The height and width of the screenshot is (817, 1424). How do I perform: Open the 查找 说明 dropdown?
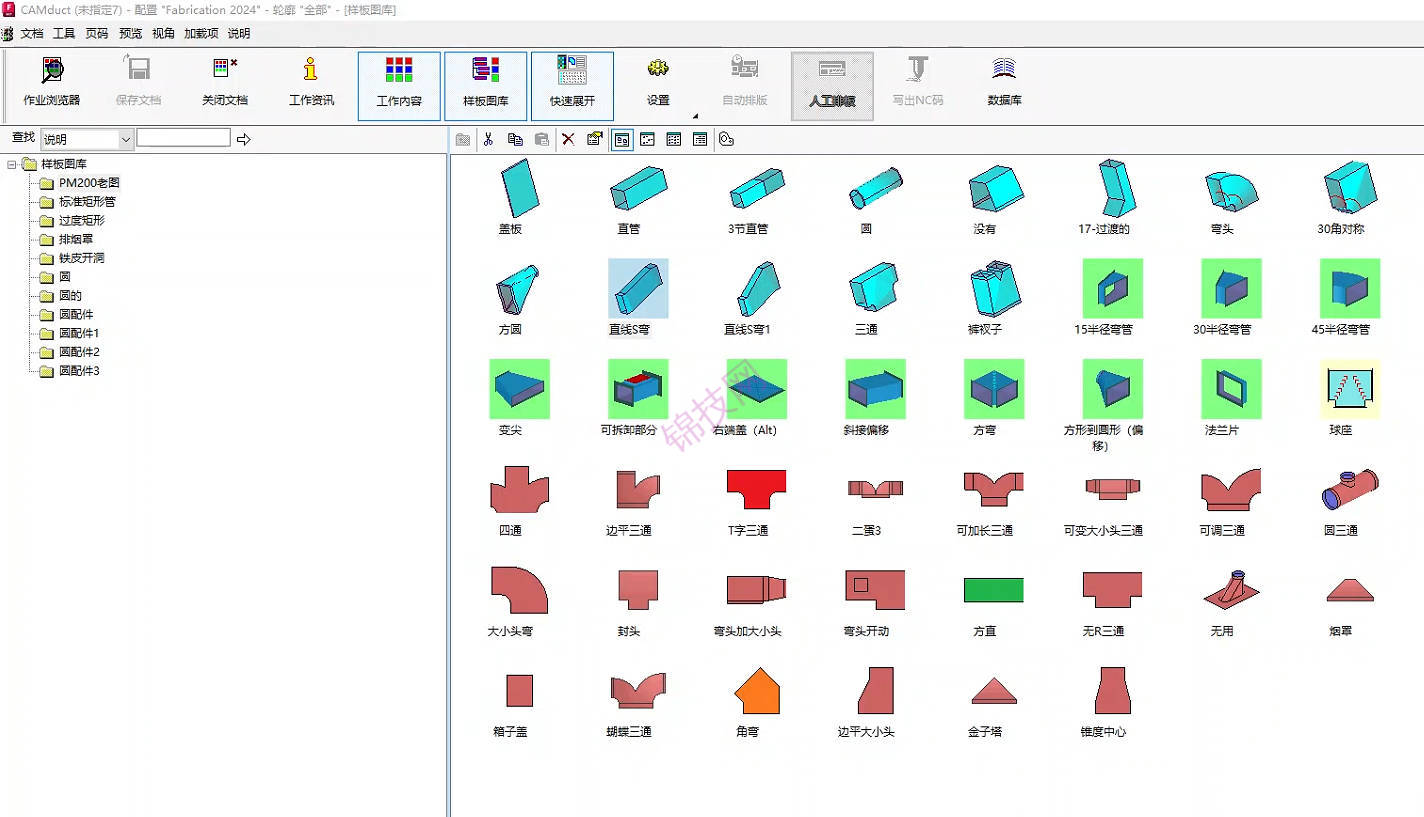125,139
